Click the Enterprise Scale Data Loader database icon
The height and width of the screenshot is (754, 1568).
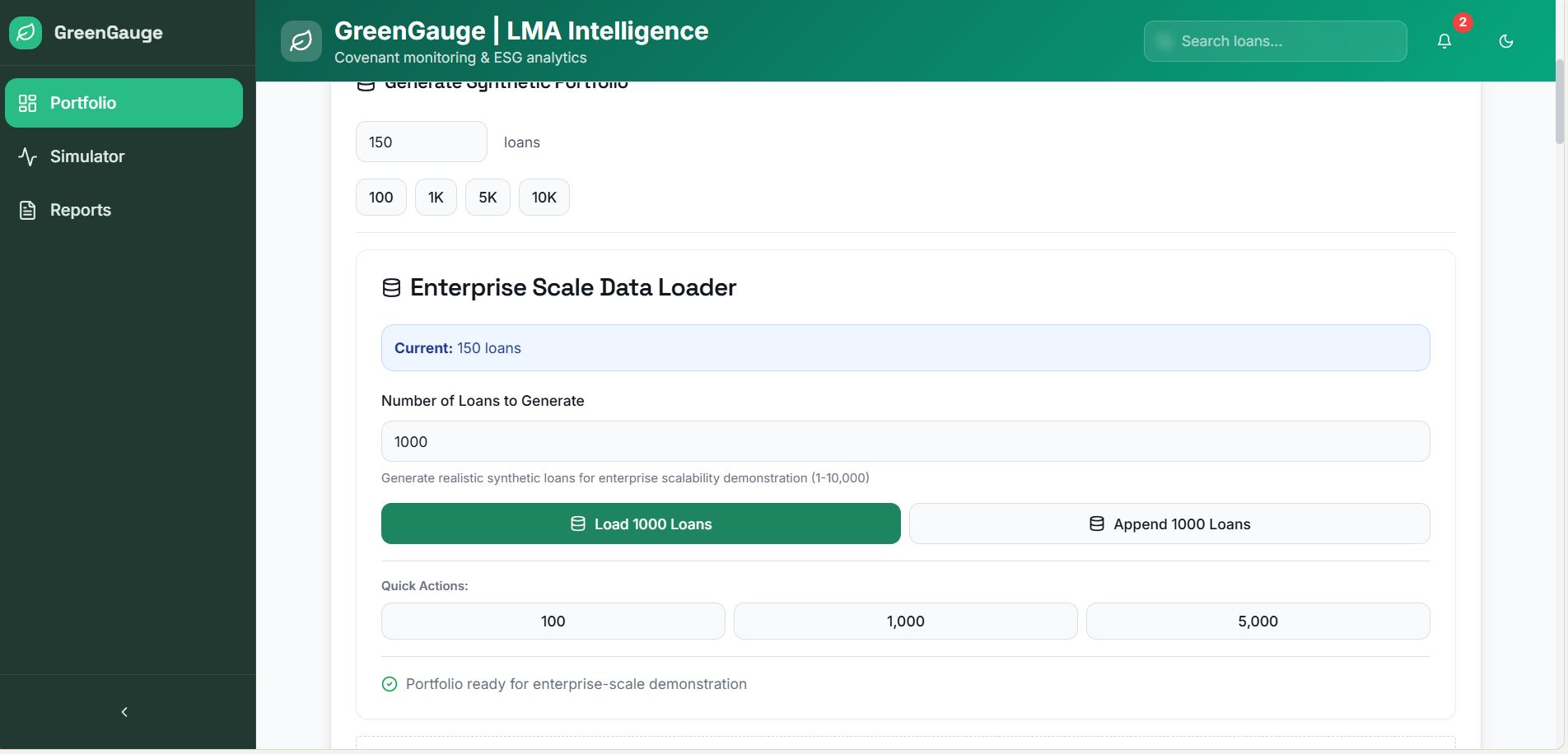[x=392, y=287]
